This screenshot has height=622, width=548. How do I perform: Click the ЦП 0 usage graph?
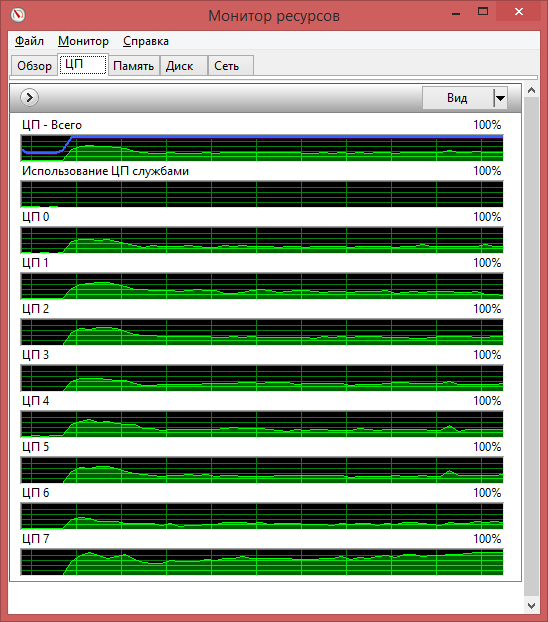pyautogui.click(x=262, y=240)
